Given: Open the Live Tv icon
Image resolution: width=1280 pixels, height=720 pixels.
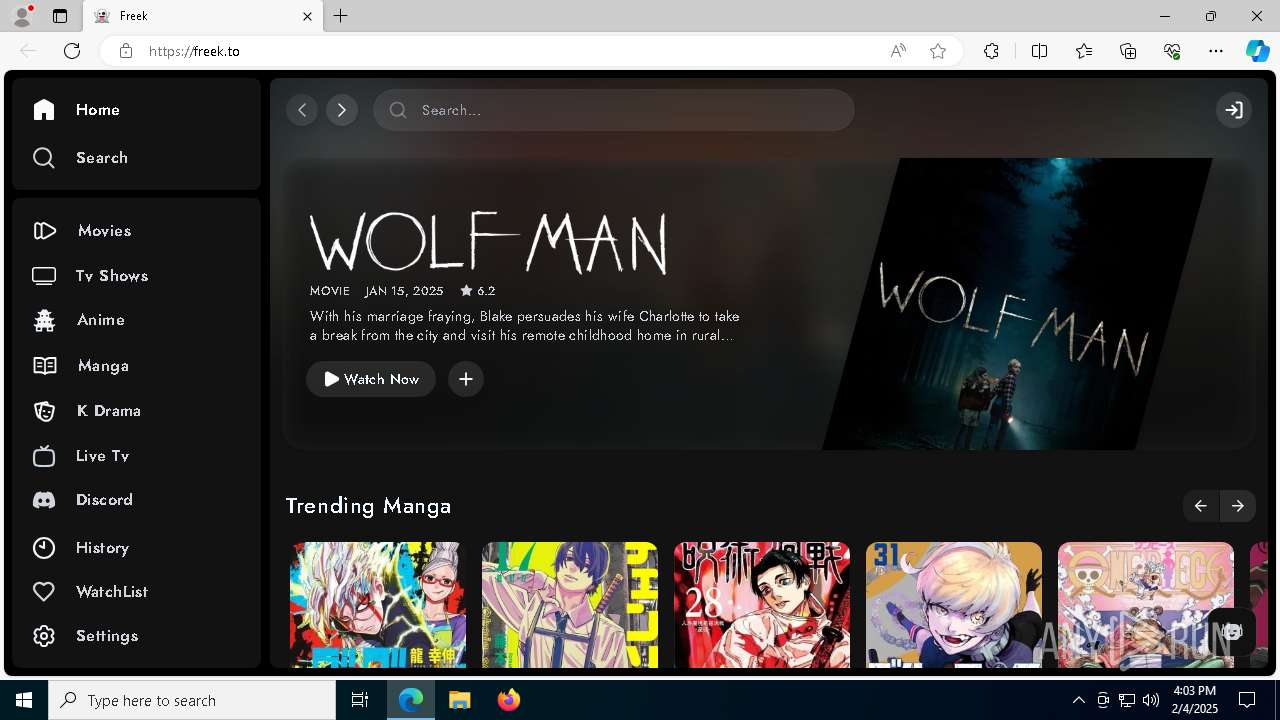Looking at the screenshot, I should [x=44, y=456].
